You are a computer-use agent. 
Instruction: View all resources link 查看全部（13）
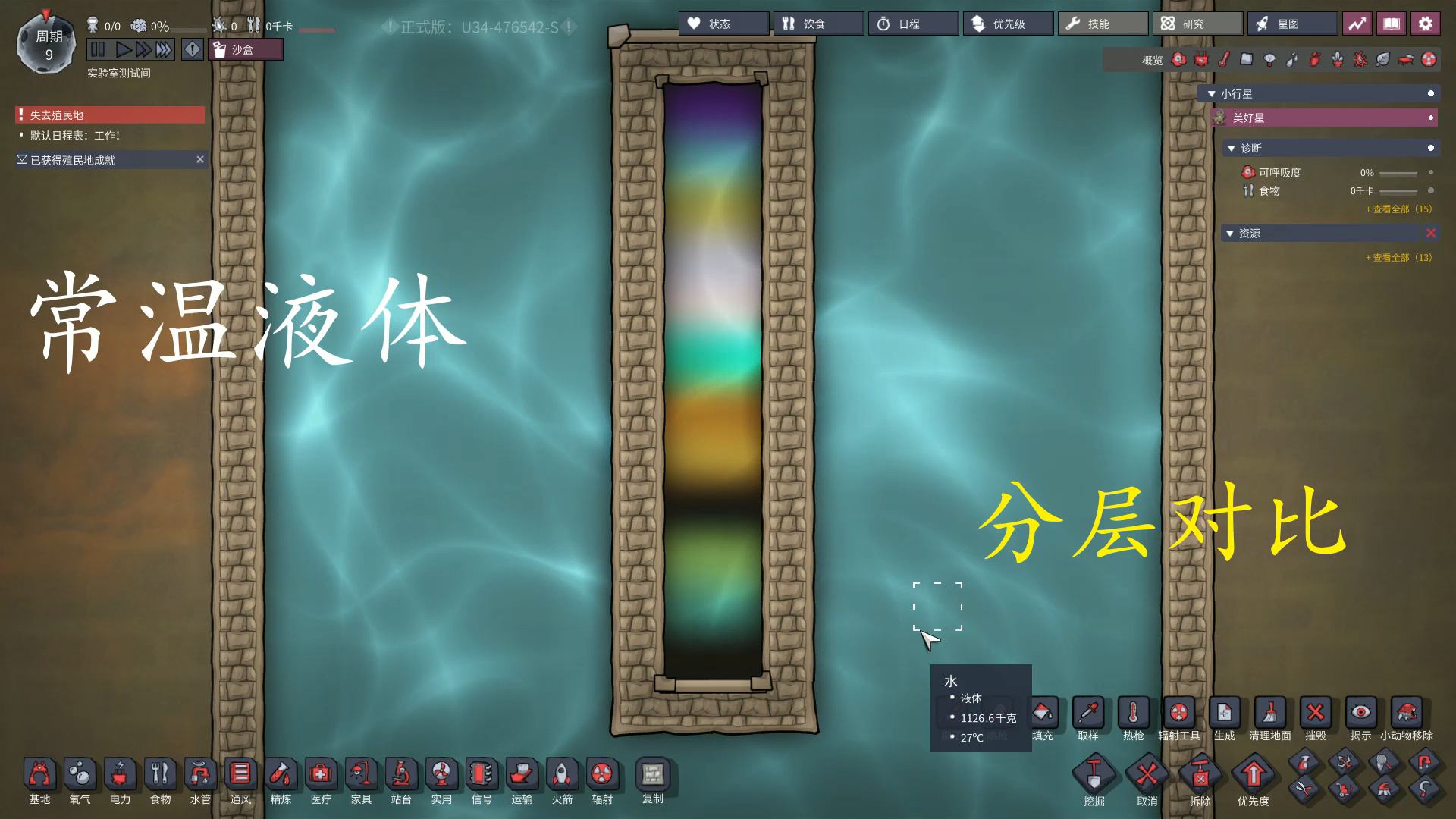(x=1399, y=258)
